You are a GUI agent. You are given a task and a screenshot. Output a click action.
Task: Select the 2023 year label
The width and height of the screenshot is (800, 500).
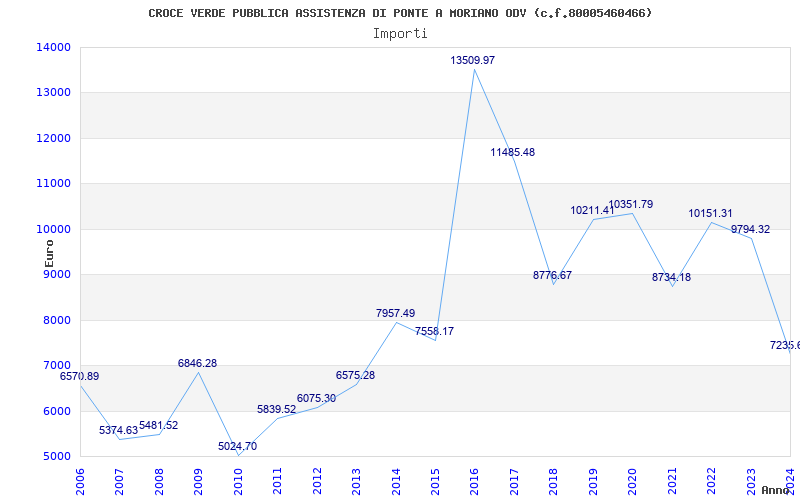click(x=752, y=481)
